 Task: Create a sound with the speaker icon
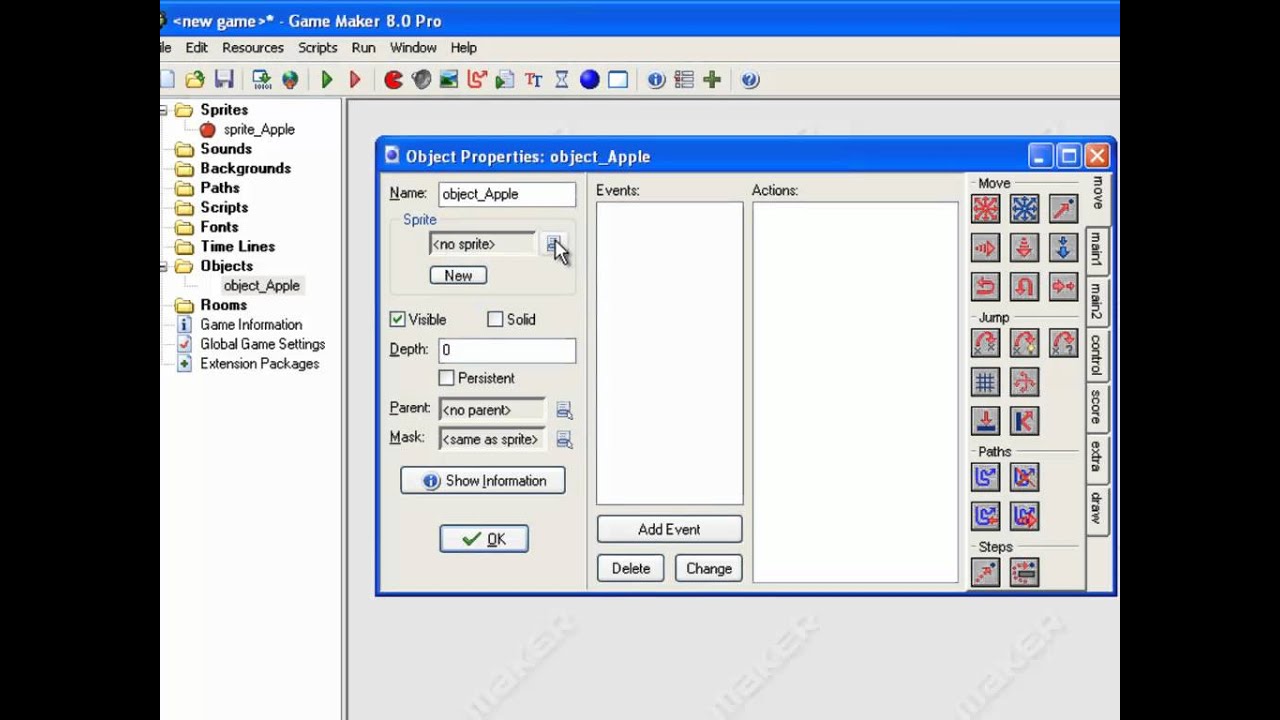click(x=421, y=80)
